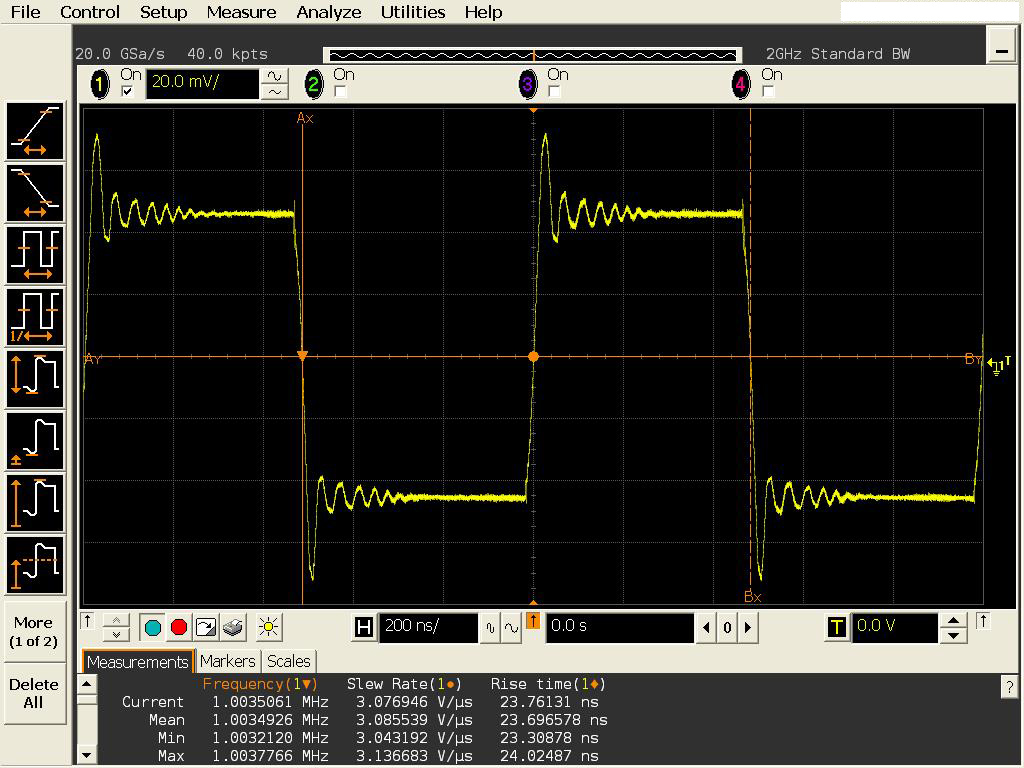This screenshot has height=768, width=1024.
Task: Click the 0.0 V trigger level field
Action: tap(895, 628)
